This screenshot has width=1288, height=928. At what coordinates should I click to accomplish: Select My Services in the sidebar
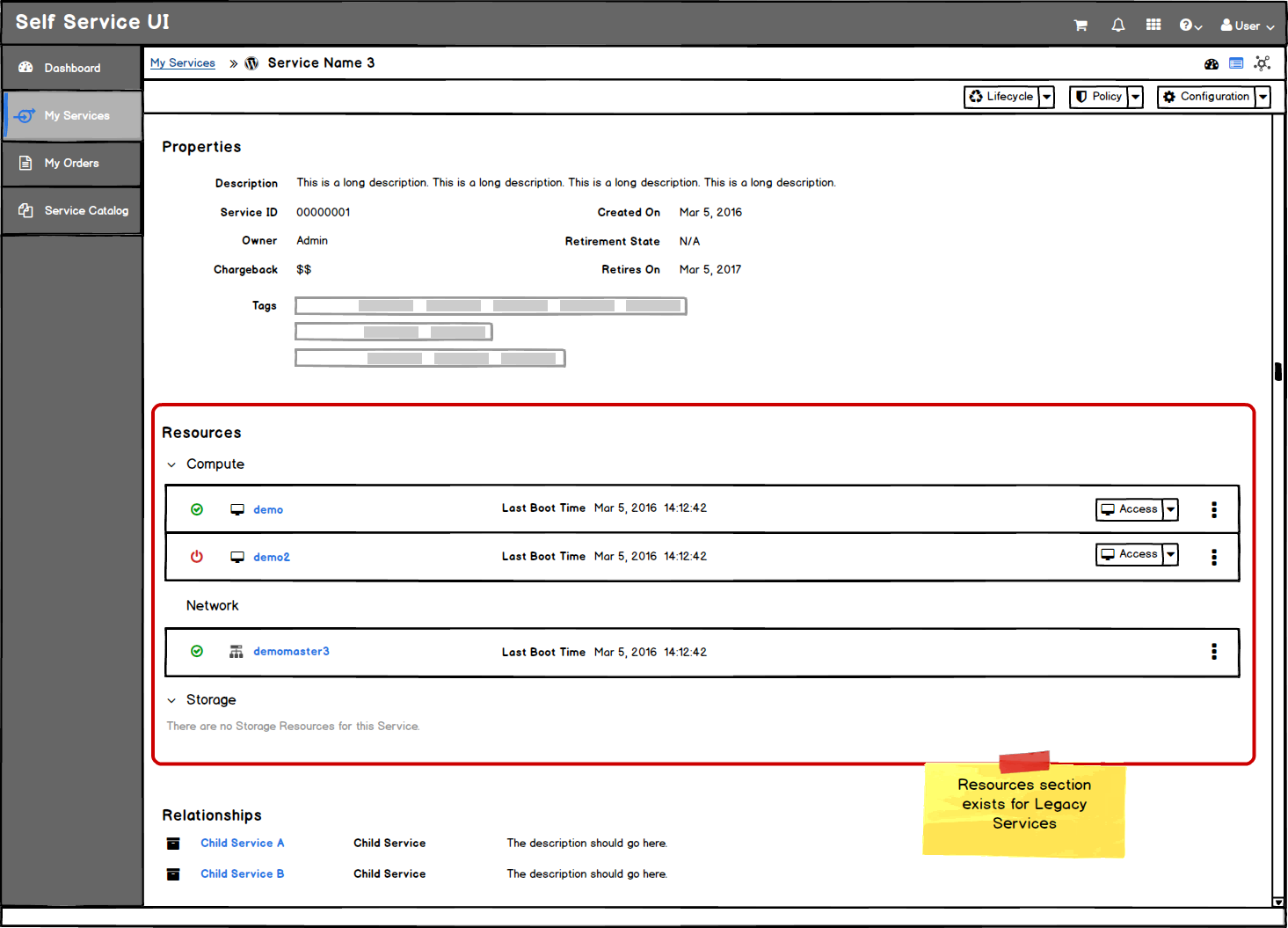pos(71,115)
